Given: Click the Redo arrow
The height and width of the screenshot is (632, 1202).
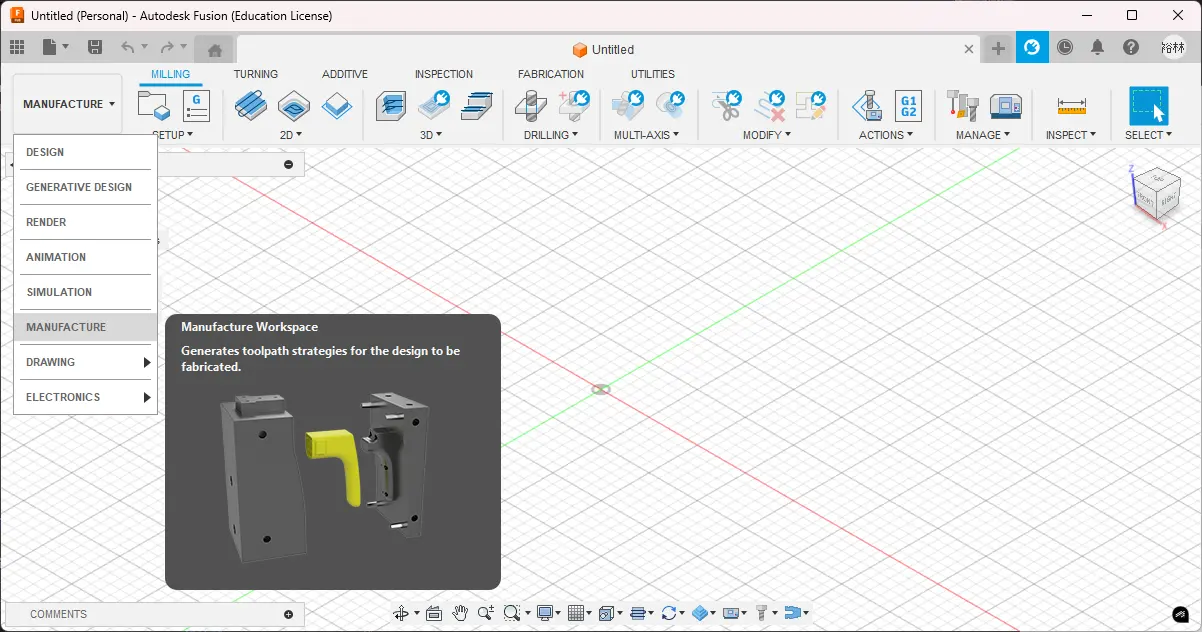Looking at the screenshot, I should 167,47.
